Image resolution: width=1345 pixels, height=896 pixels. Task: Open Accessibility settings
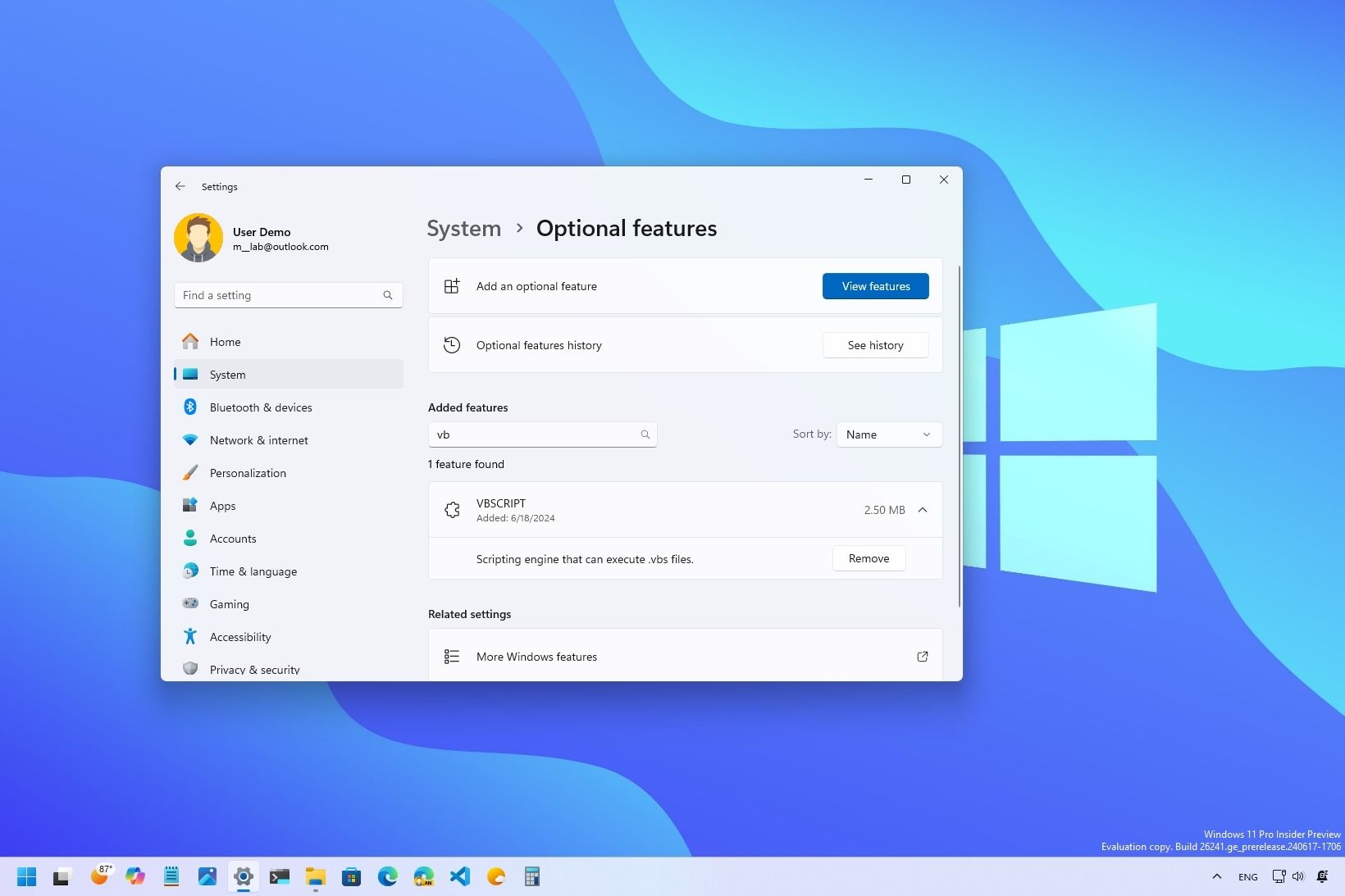[289, 637]
